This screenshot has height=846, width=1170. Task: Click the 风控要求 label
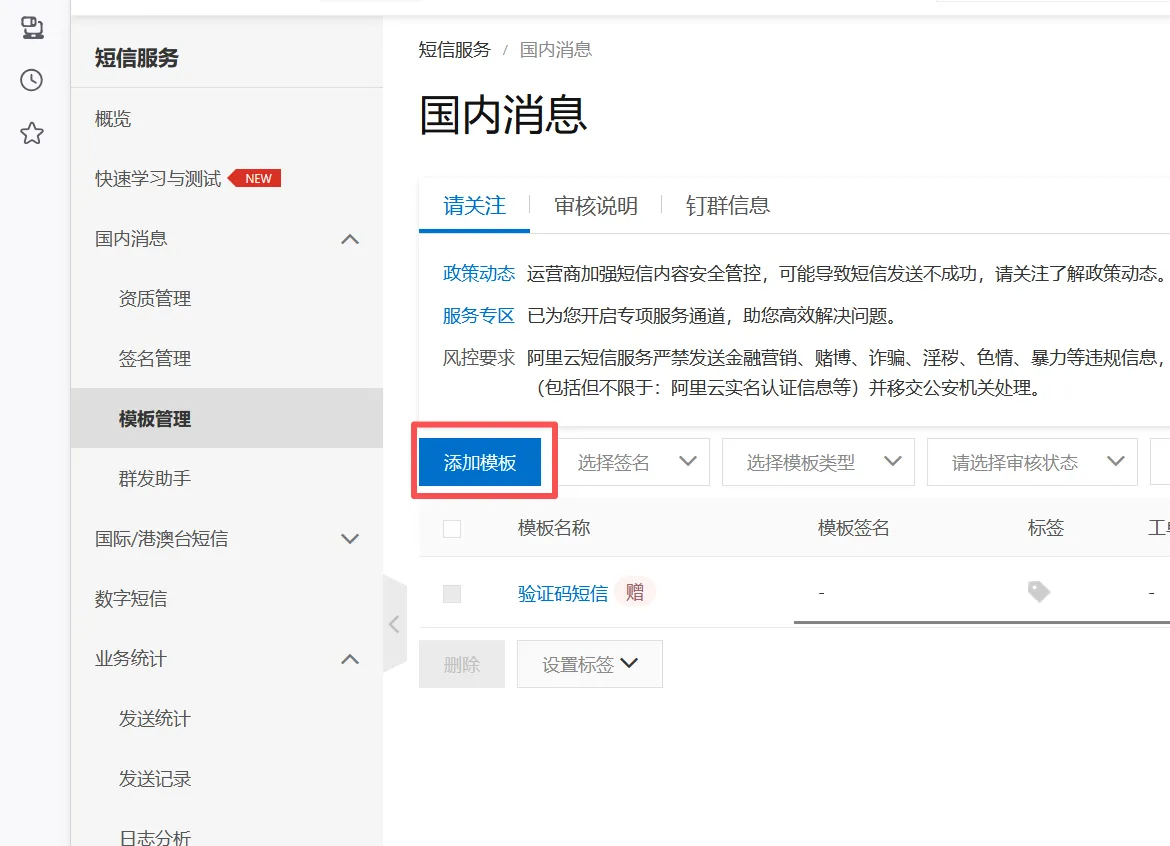coord(478,358)
